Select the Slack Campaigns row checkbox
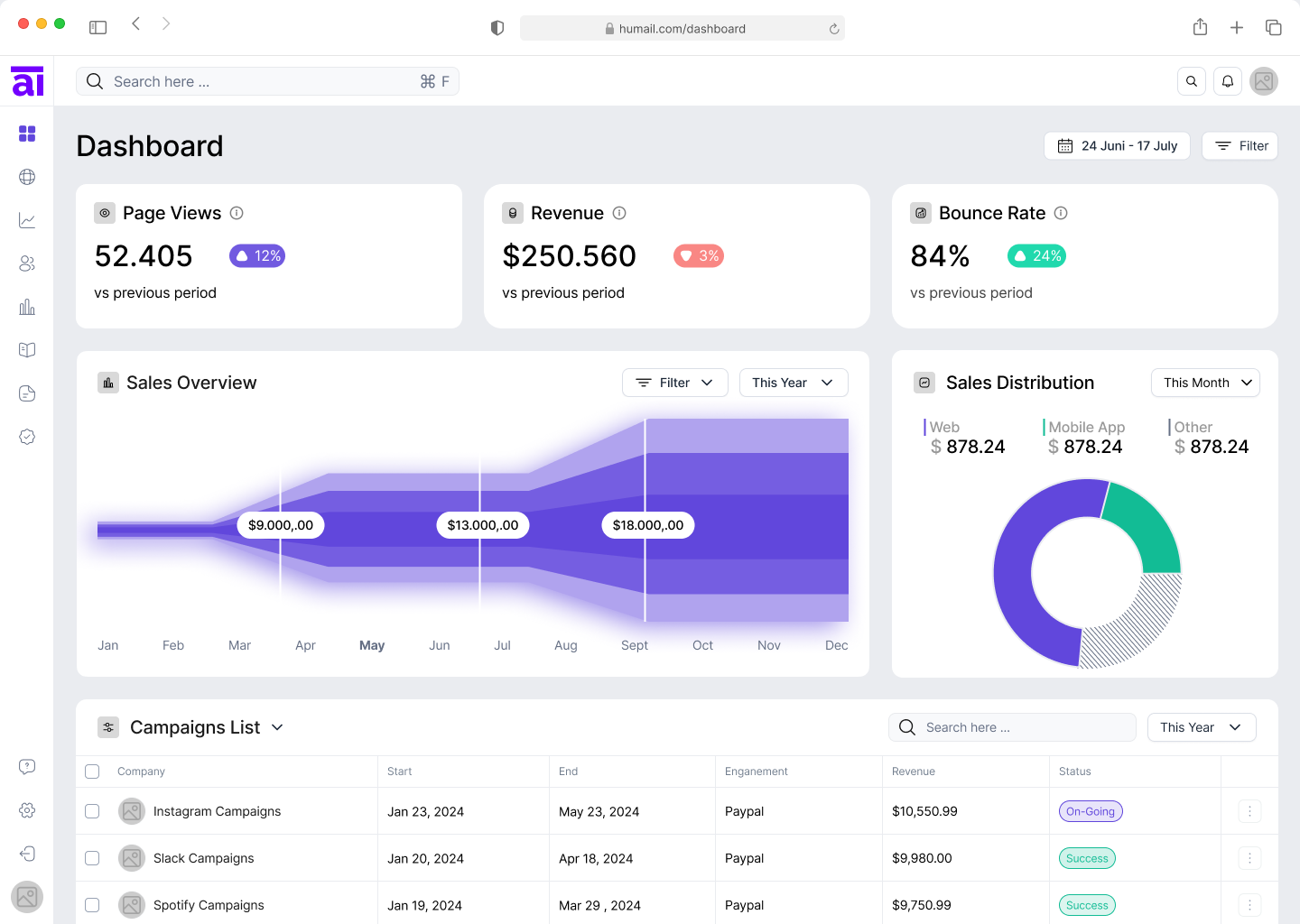Viewport: 1300px width, 924px height. coord(92,858)
